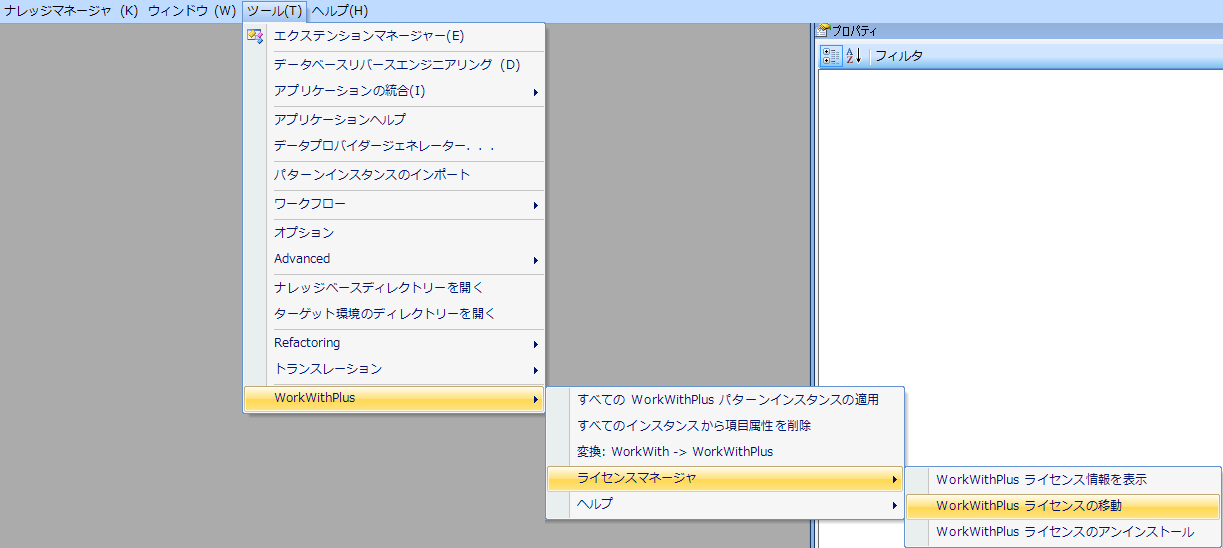Select WorkWithPlus ライセンス情報を表示
This screenshot has width=1223, height=548.
coord(1041,480)
